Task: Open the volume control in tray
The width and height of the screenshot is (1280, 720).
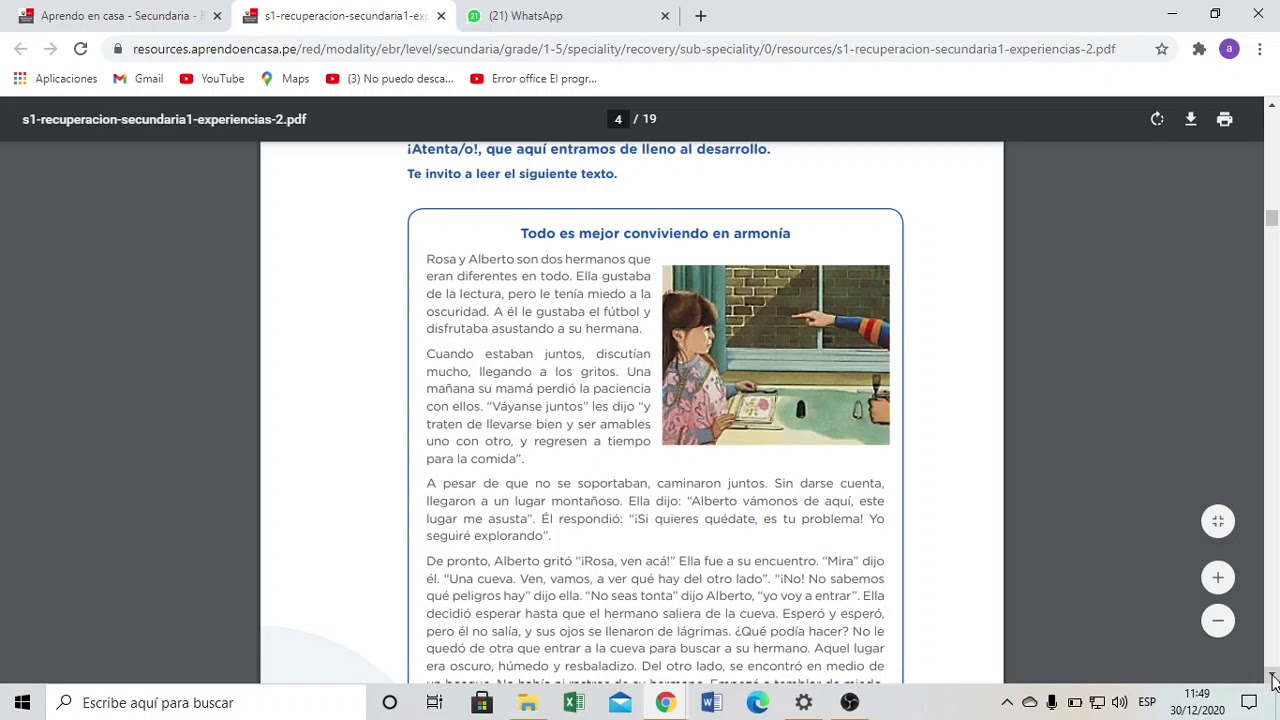Action: 1119,703
